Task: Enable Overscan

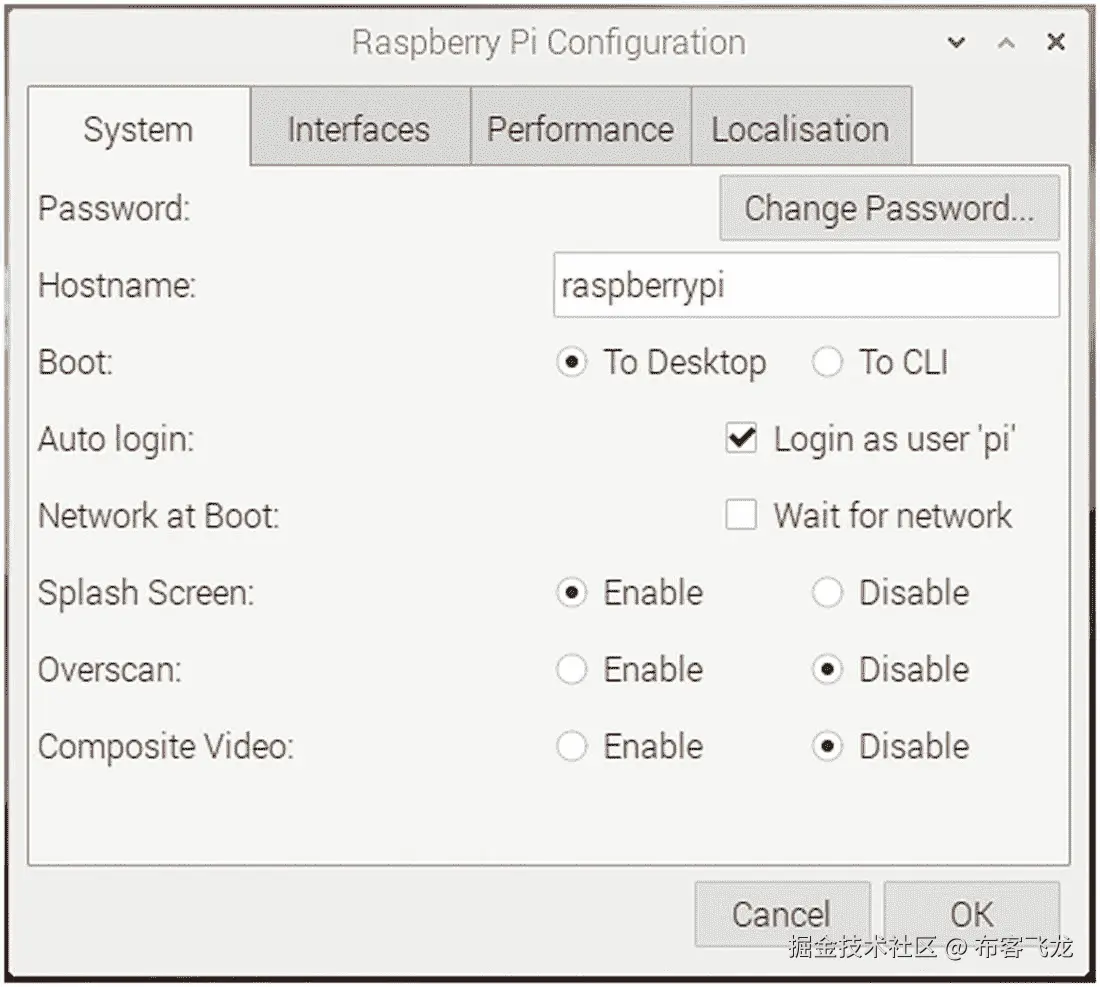Action: (571, 669)
